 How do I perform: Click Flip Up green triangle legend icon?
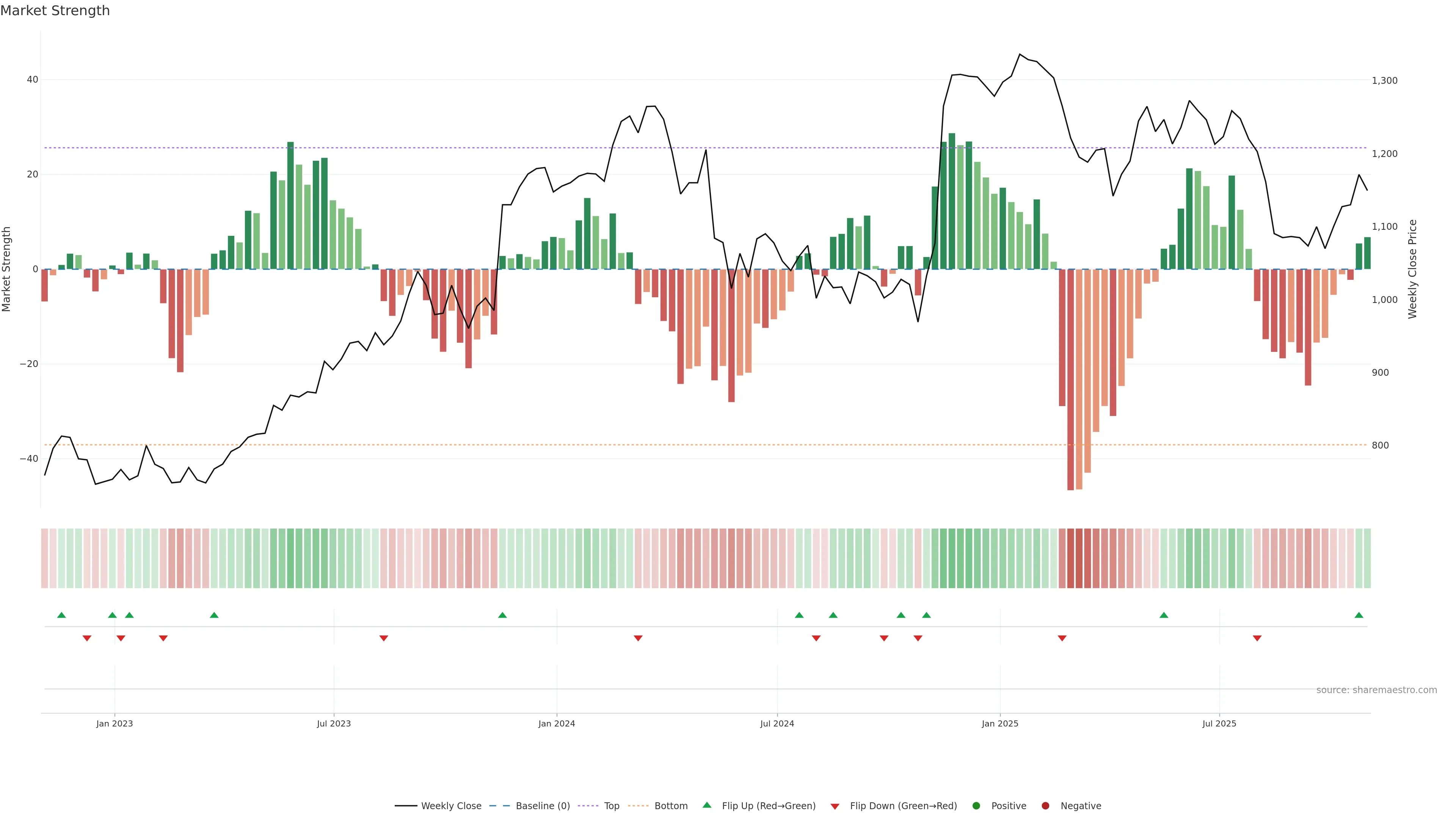click(x=706, y=805)
